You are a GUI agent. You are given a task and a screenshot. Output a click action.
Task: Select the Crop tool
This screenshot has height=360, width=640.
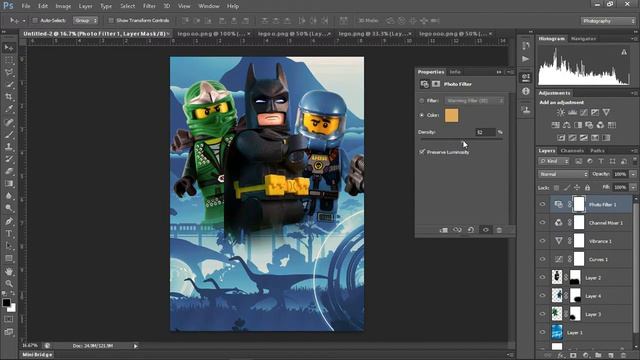(9, 97)
